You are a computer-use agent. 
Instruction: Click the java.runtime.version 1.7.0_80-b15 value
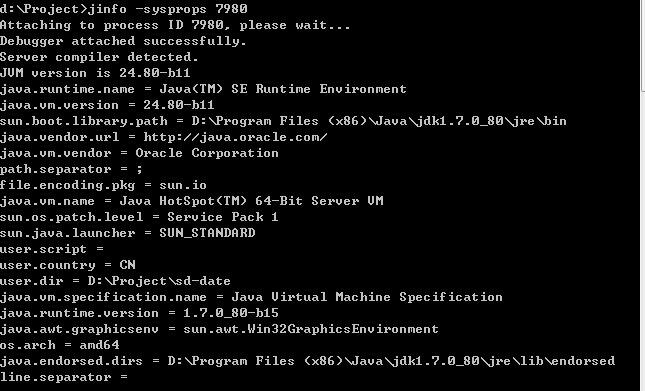click(x=231, y=313)
